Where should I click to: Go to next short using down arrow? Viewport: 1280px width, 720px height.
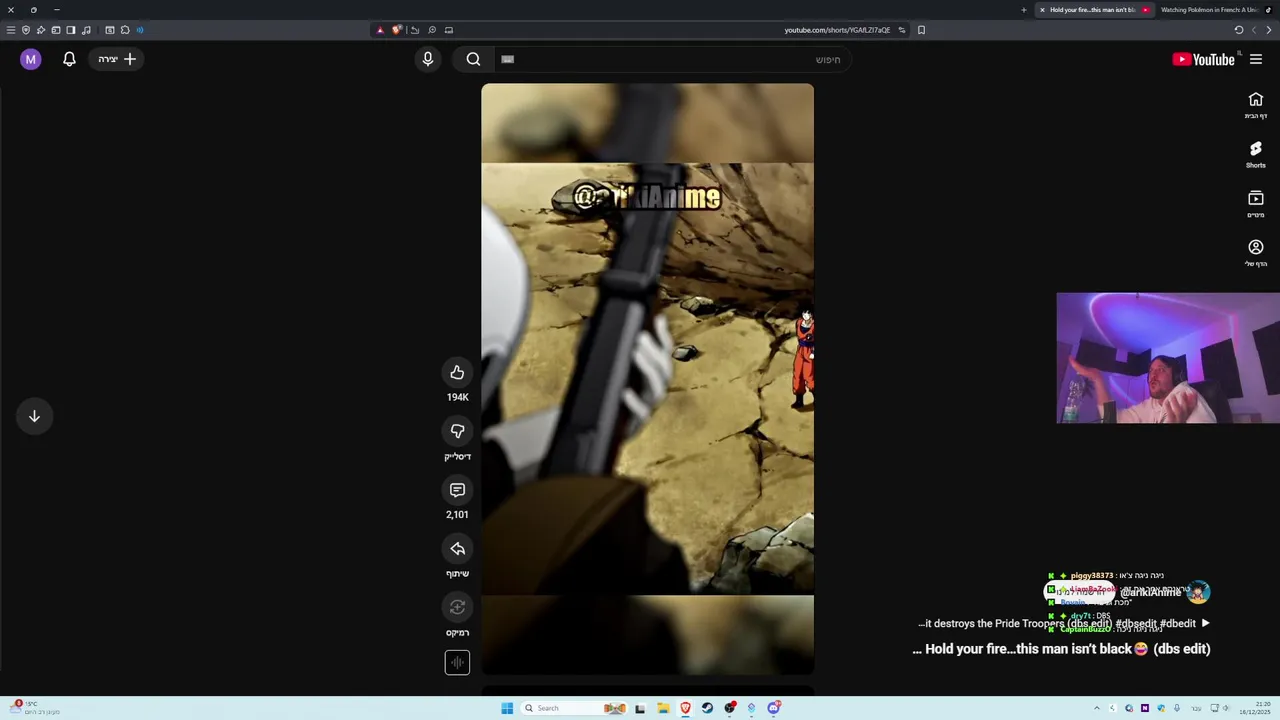pos(34,416)
